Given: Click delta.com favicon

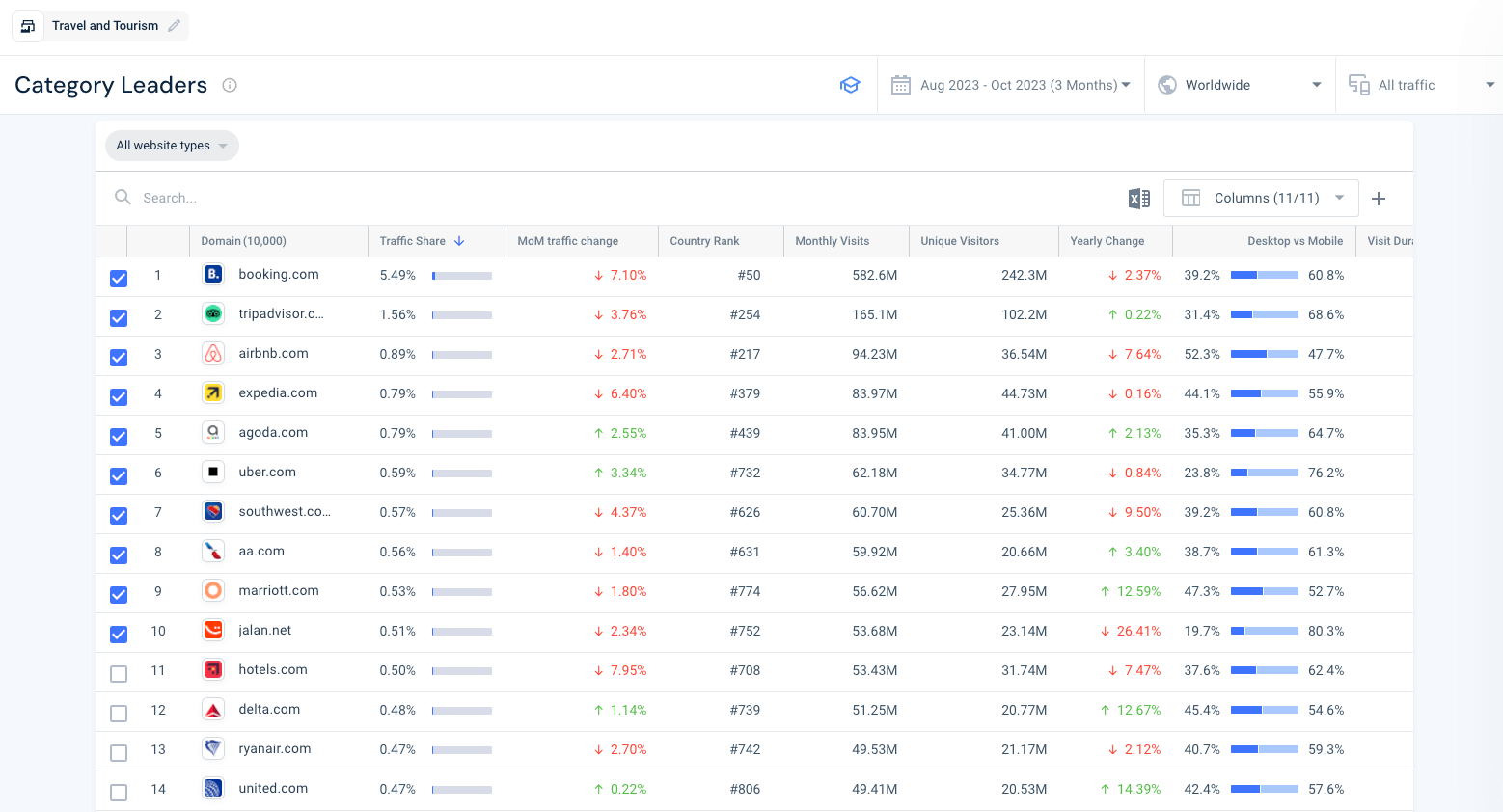Looking at the screenshot, I should (x=213, y=710).
